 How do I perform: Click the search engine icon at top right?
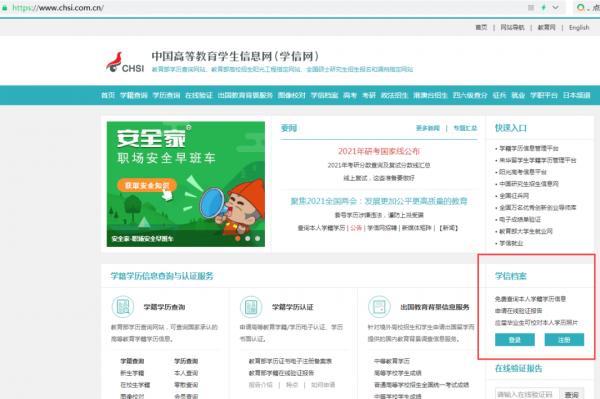pyautogui.click(x=581, y=7)
